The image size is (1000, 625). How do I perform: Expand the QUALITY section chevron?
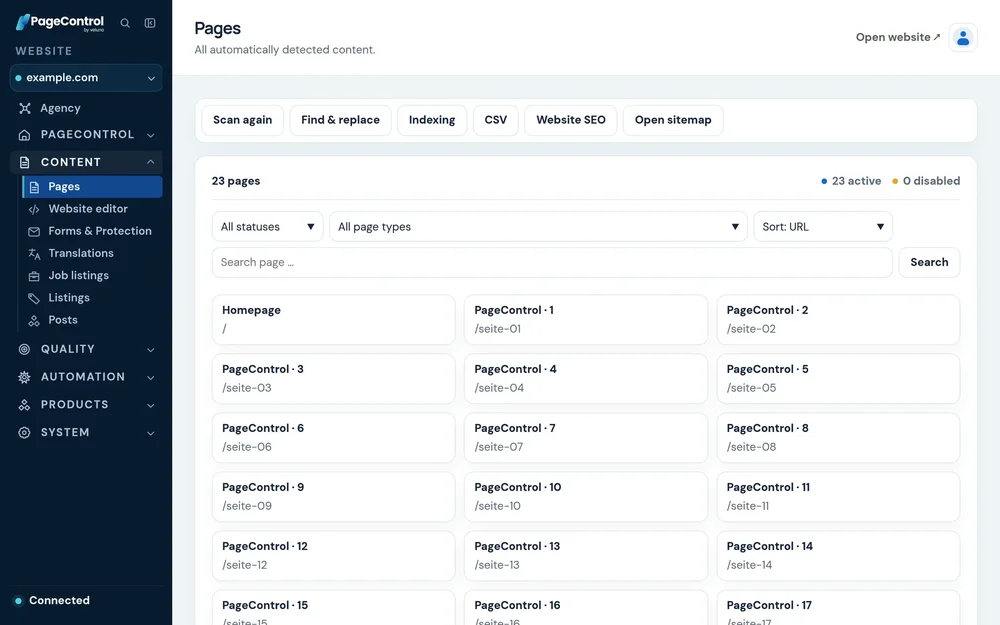coord(151,349)
